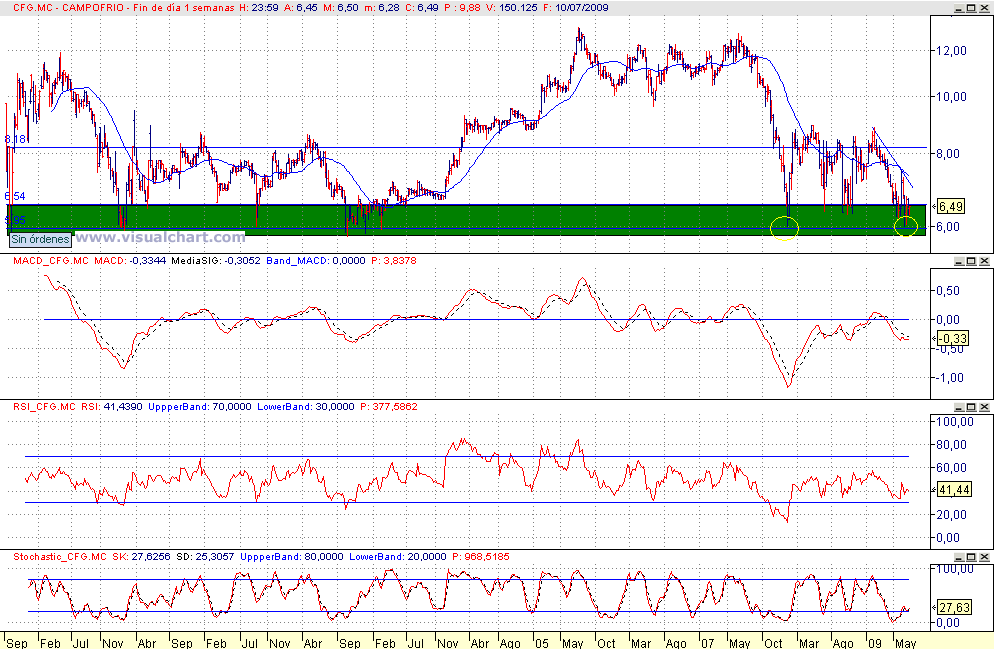
Task: Click the Stochastic 'UppperBand: 80,0000' value
Action: coord(292,556)
